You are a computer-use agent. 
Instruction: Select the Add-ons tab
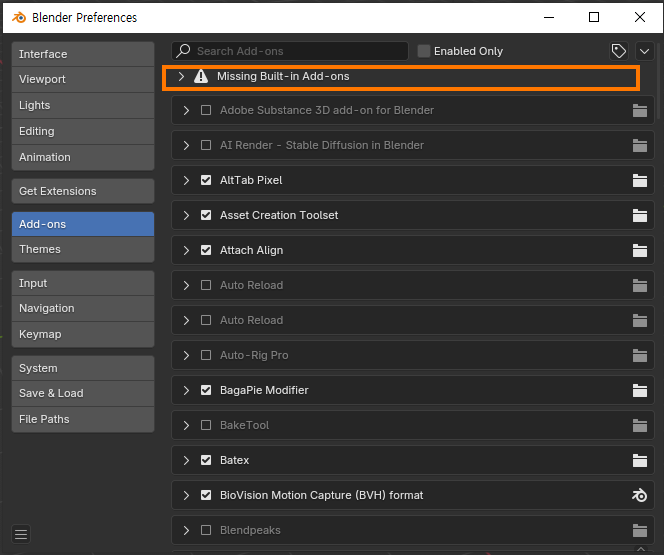coord(83,224)
